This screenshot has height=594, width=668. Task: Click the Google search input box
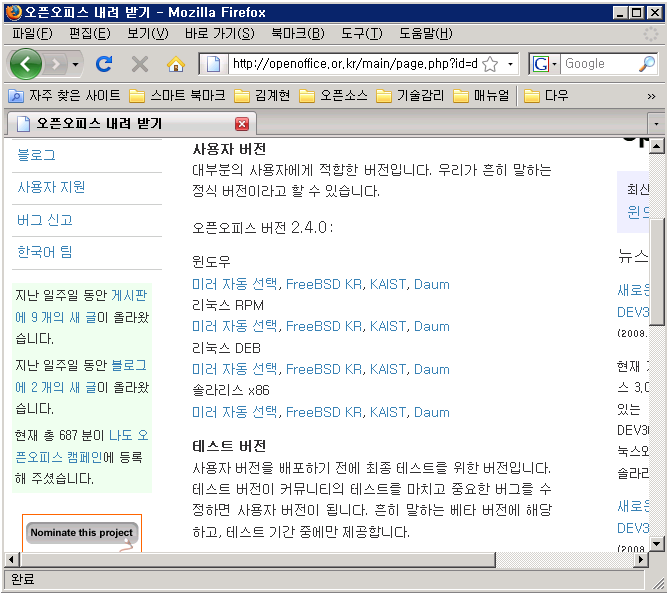click(599, 64)
